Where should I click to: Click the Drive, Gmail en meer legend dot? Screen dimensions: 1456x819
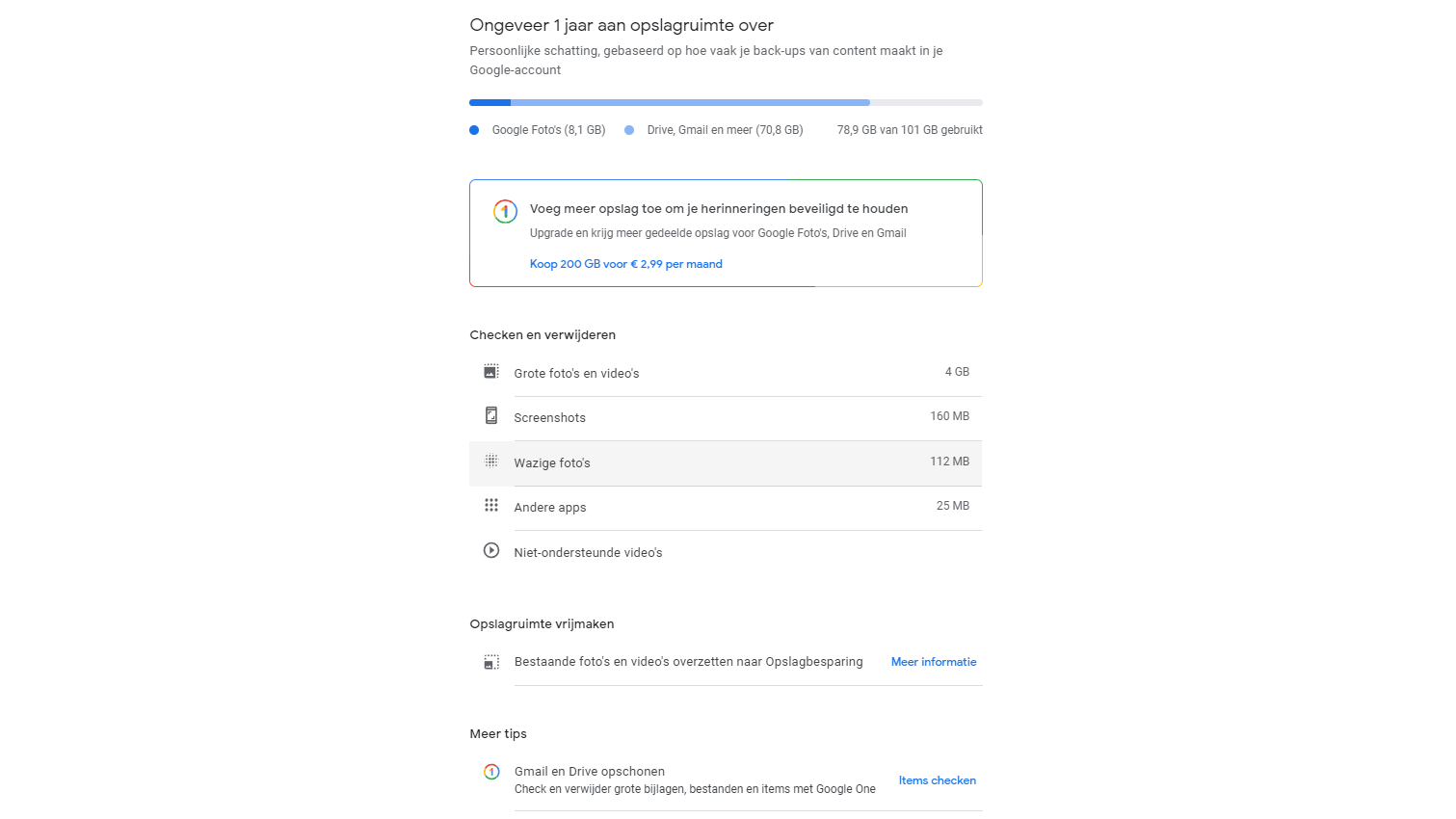click(x=629, y=130)
